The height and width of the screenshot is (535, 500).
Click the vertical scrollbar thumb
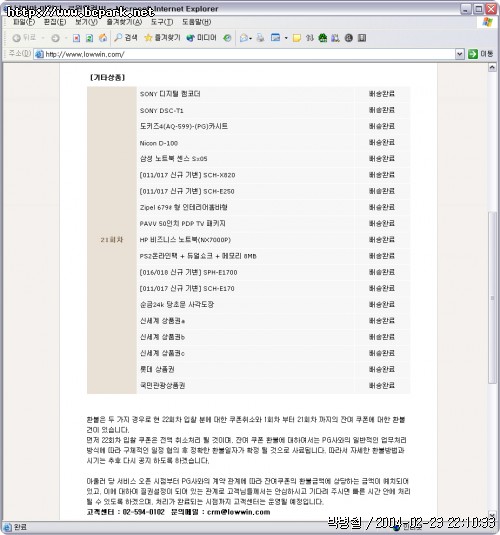coord(492,298)
